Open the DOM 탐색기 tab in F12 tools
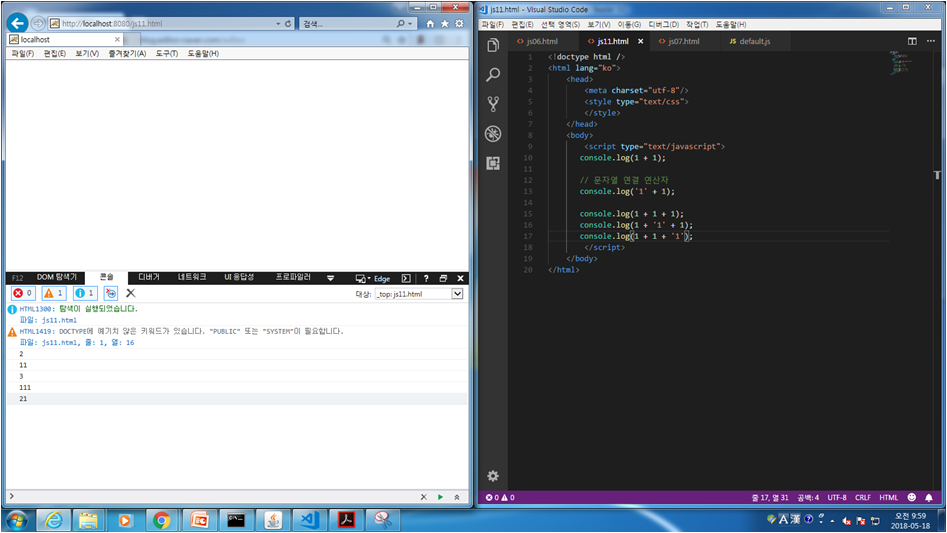 pos(57,277)
